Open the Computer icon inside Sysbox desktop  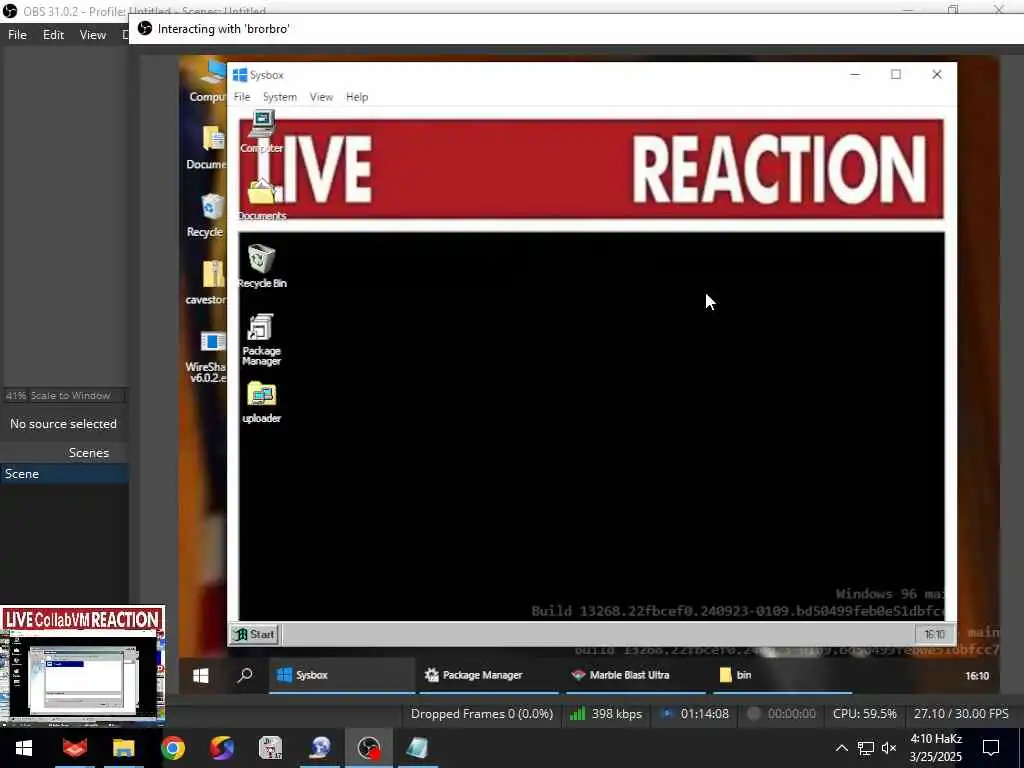click(262, 132)
